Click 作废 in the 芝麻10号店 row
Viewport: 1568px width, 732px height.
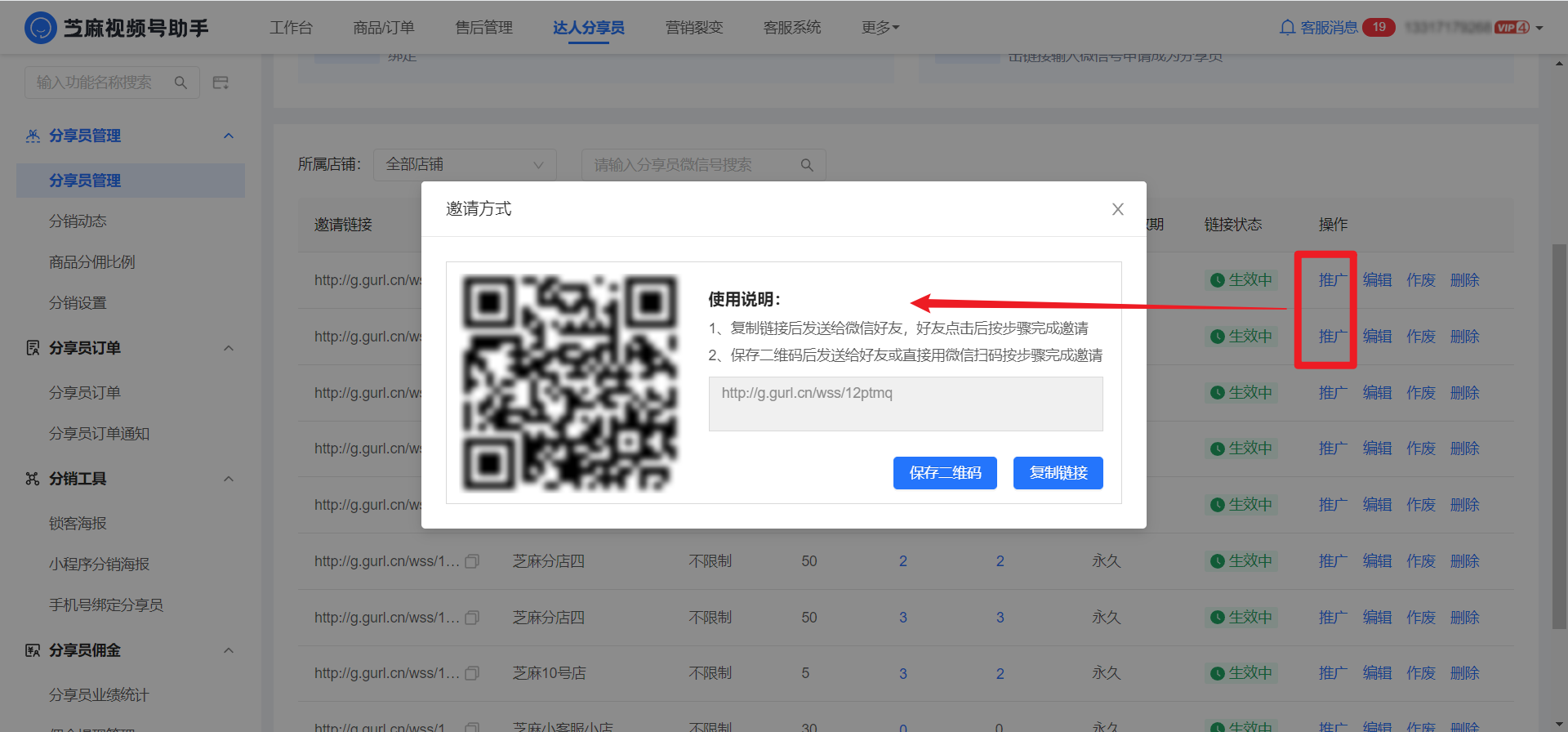[1421, 673]
